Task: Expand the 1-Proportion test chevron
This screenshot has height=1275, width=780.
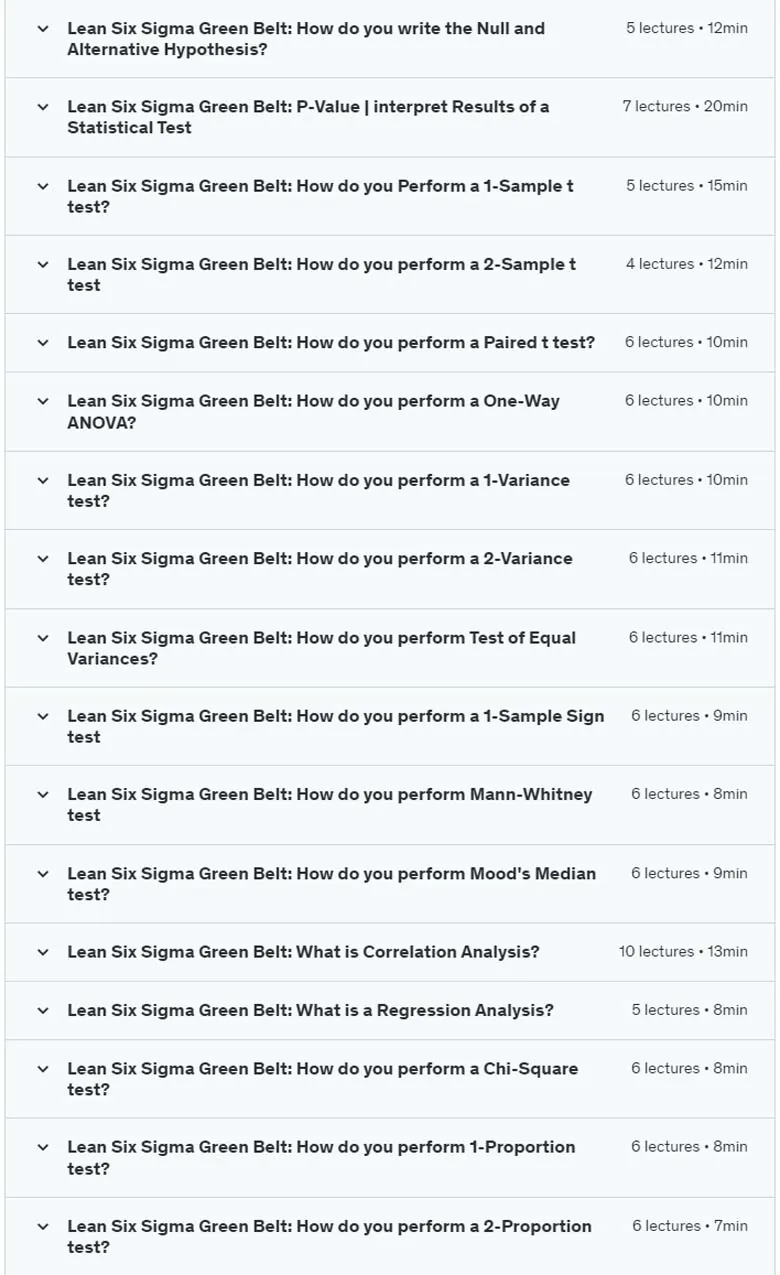Action: click(42, 1148)
